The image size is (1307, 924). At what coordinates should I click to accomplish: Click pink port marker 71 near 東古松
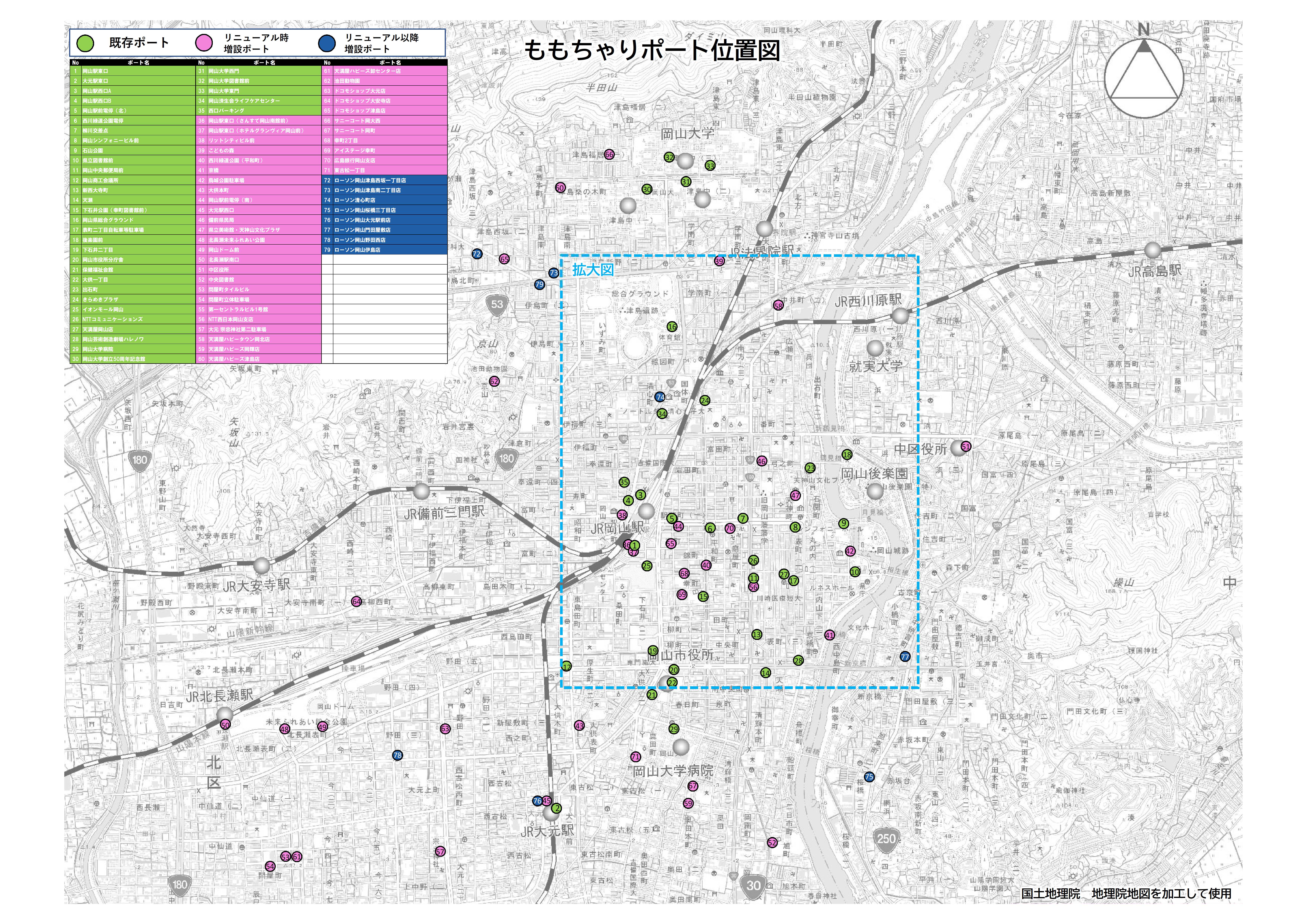[636, 757]
